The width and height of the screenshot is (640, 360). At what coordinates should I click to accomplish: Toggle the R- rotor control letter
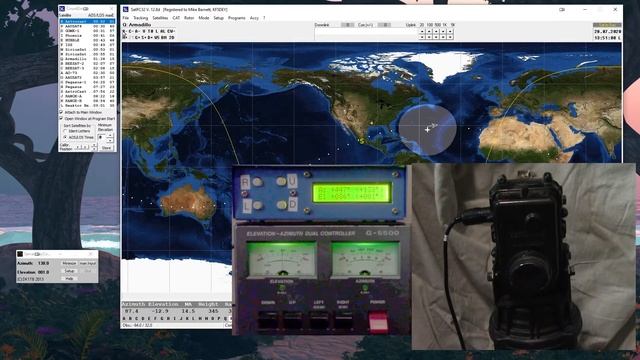tap(124, 31)
